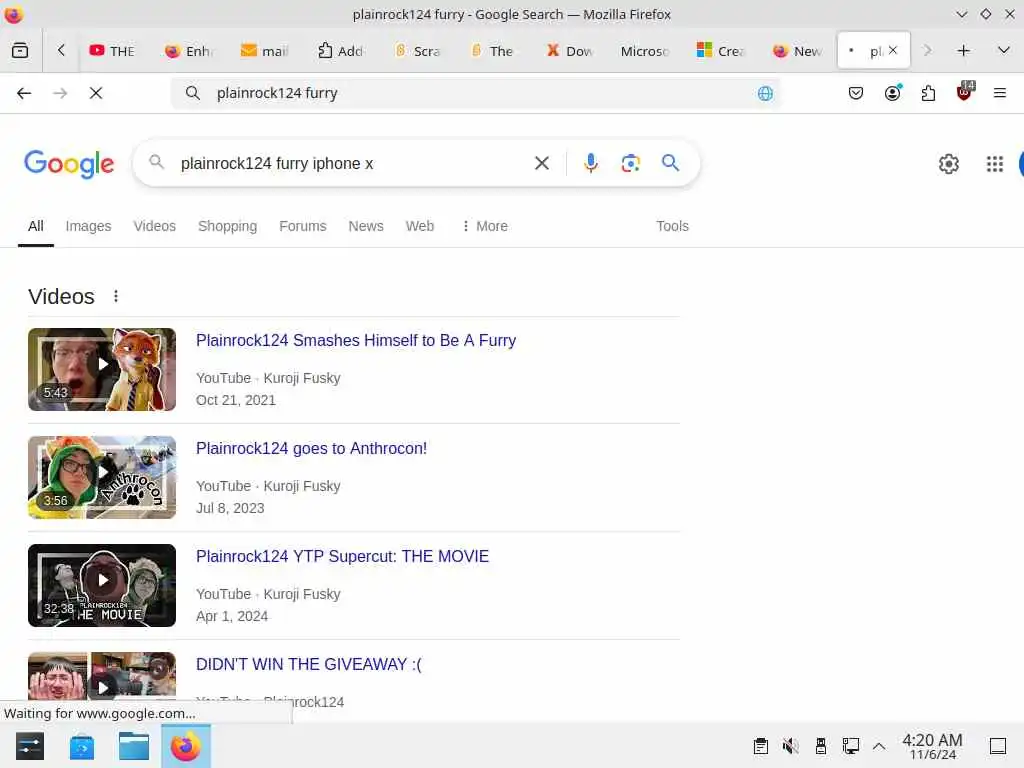1024x768 pixels.
Task: Clear the Google search box
Action: (542, 163)
